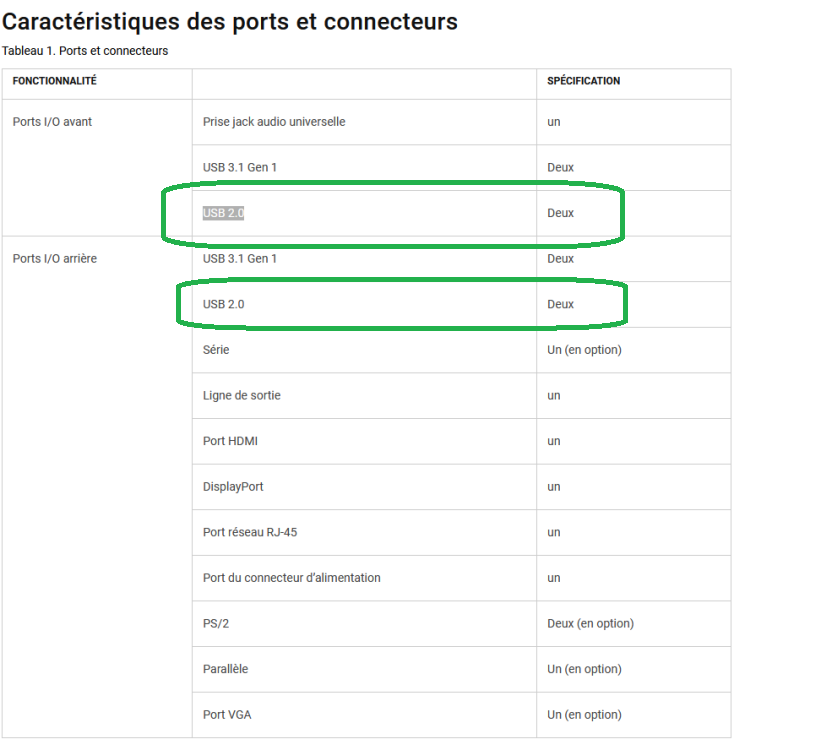Click the rear USB 2.0 entry
The width and height of the screenshot is (821, 750).
(x=224, y=304)
